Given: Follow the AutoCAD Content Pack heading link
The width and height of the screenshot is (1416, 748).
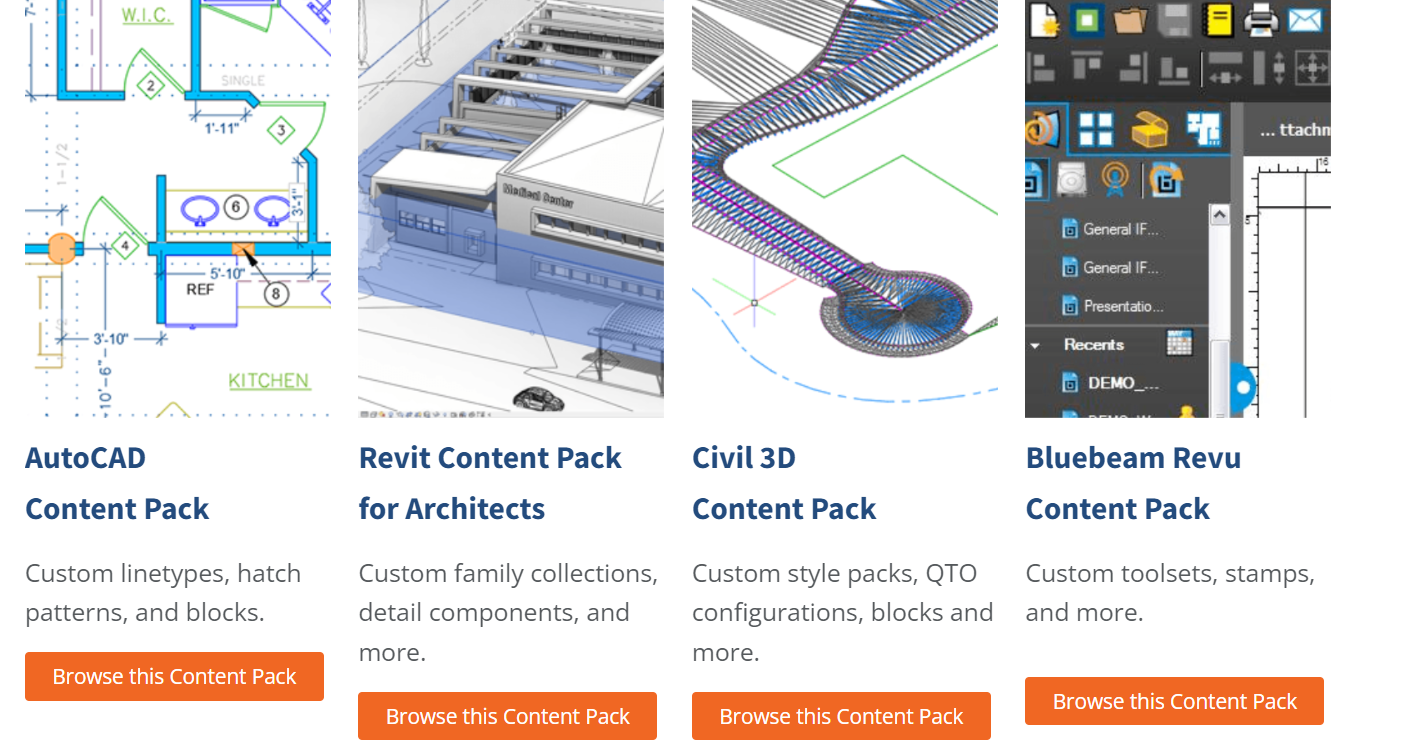Looking at the screenshot, I should point(117,483).
